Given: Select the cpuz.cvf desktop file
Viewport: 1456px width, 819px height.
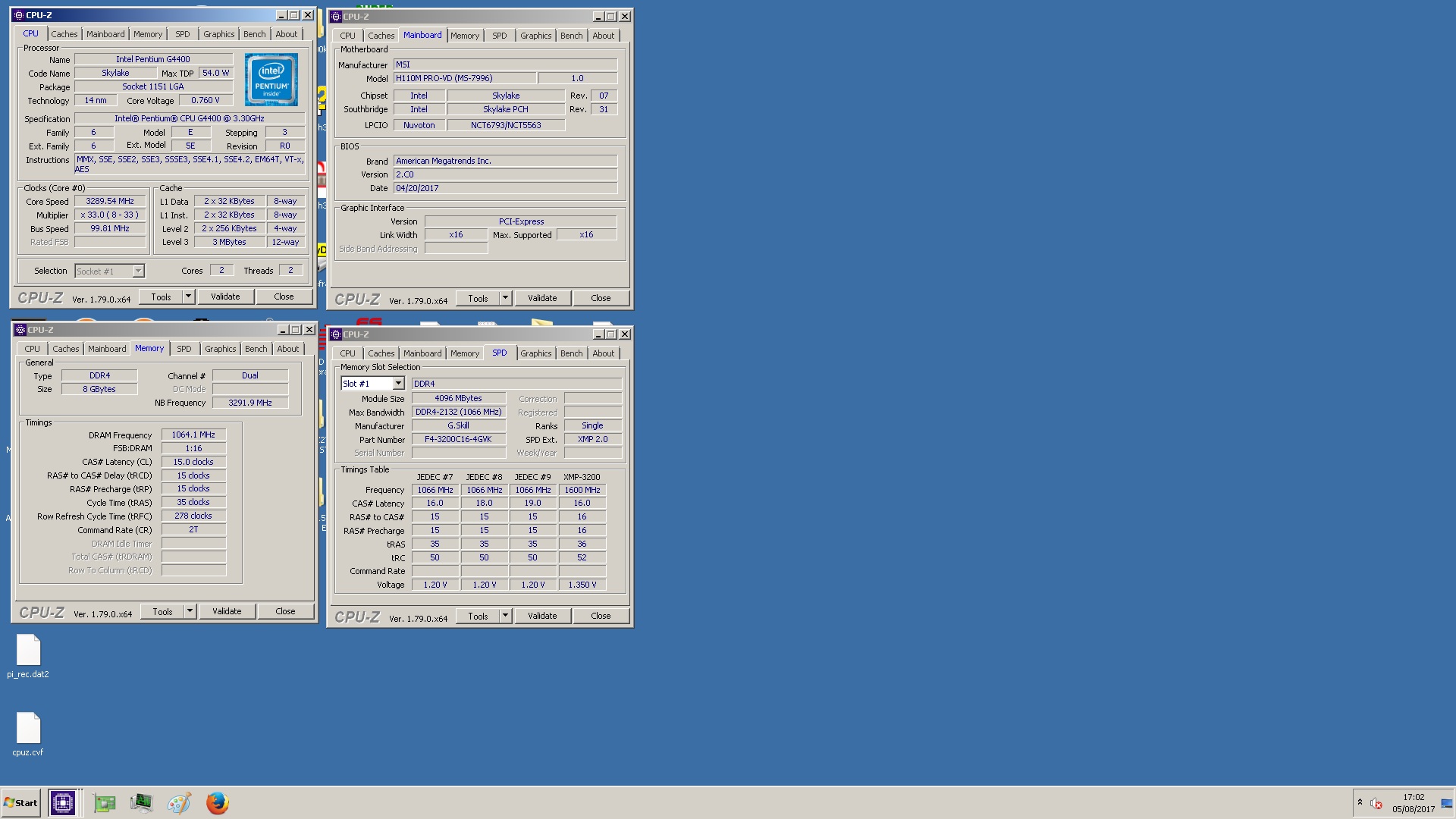Looking at the screenshot, I should point(28,734).
